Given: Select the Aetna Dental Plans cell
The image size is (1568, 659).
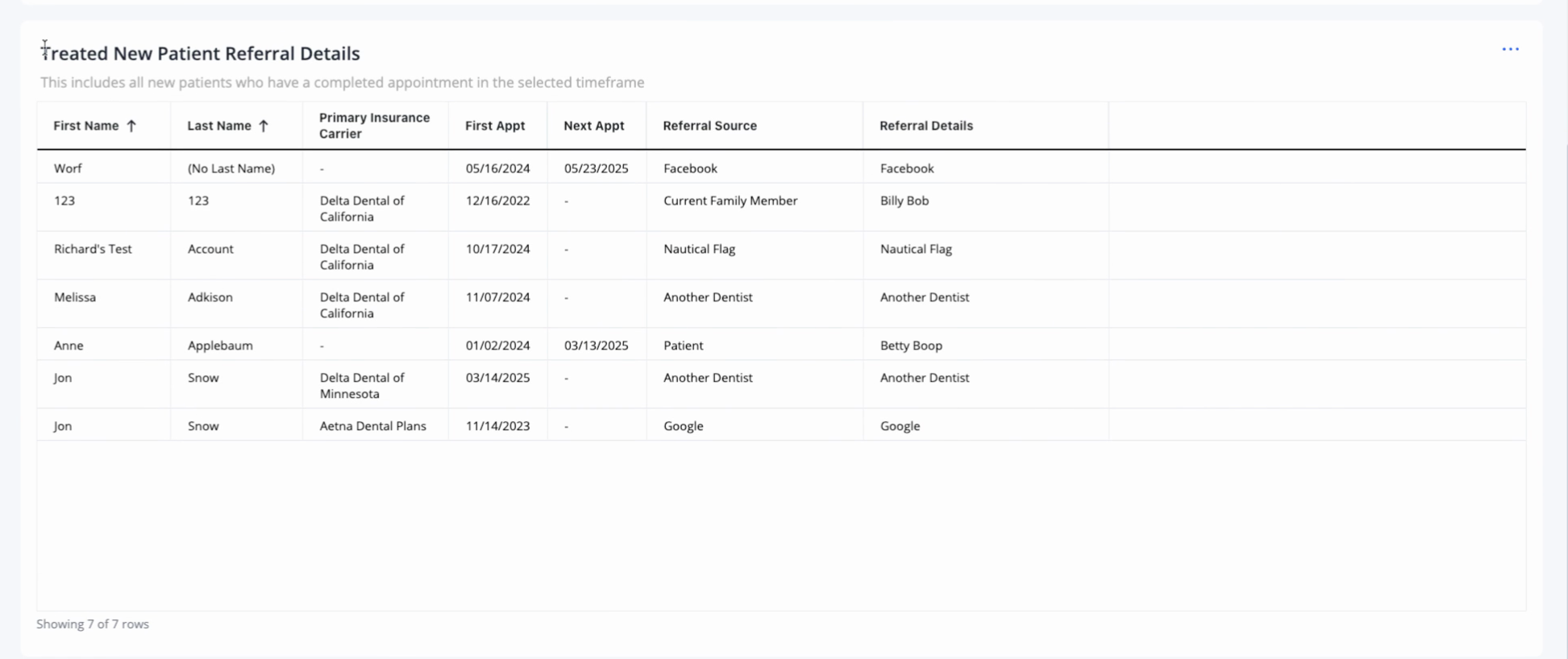Looking at the screenshot, I should pyautogui.click(x=372, y=426).
